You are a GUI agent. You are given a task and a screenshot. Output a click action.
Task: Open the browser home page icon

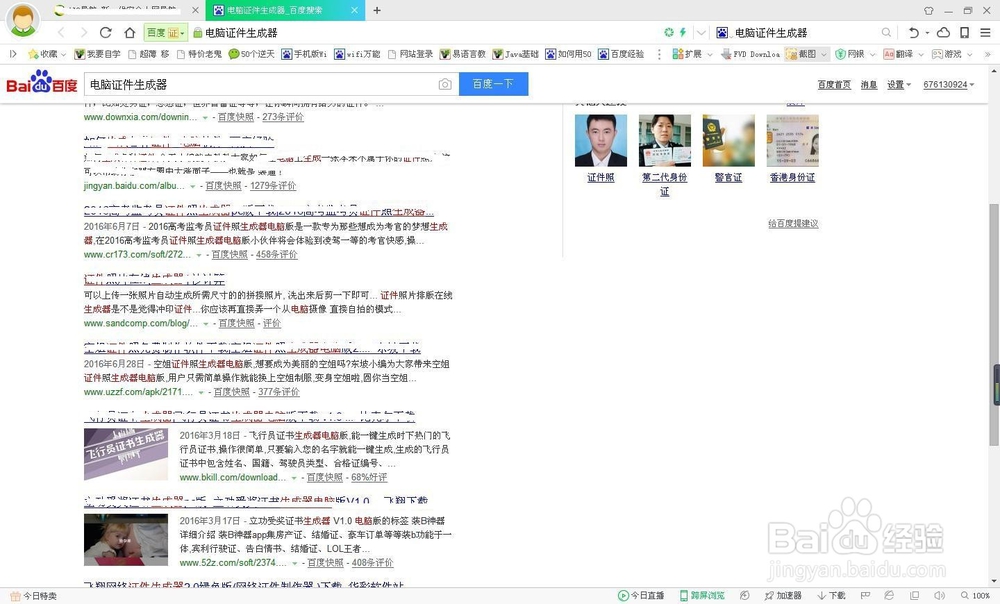pos(129,33)
